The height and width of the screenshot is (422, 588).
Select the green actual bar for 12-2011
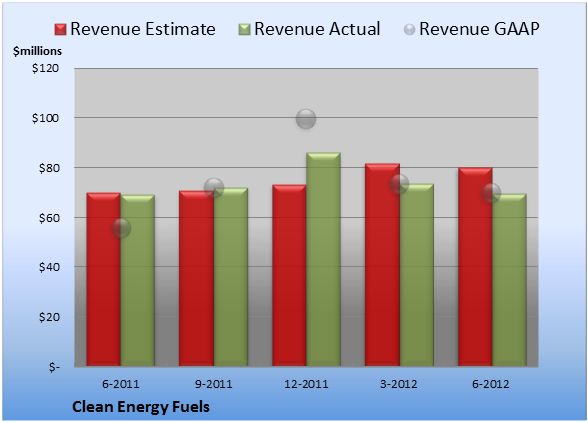[x=323, y=259]
